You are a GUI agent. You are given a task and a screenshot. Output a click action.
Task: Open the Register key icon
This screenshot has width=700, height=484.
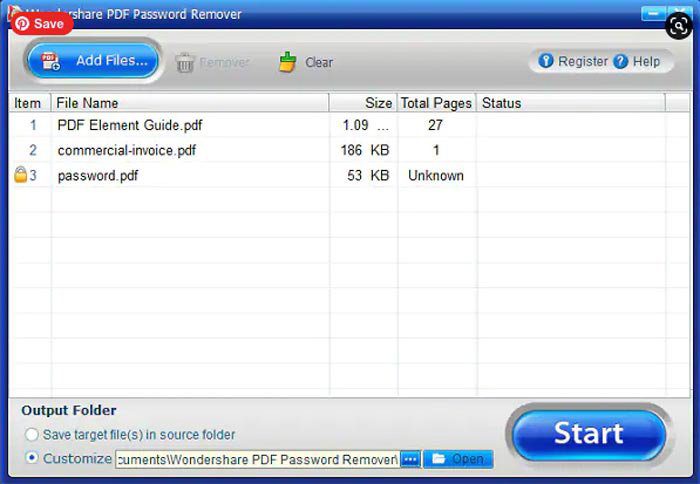click(546, 61)
